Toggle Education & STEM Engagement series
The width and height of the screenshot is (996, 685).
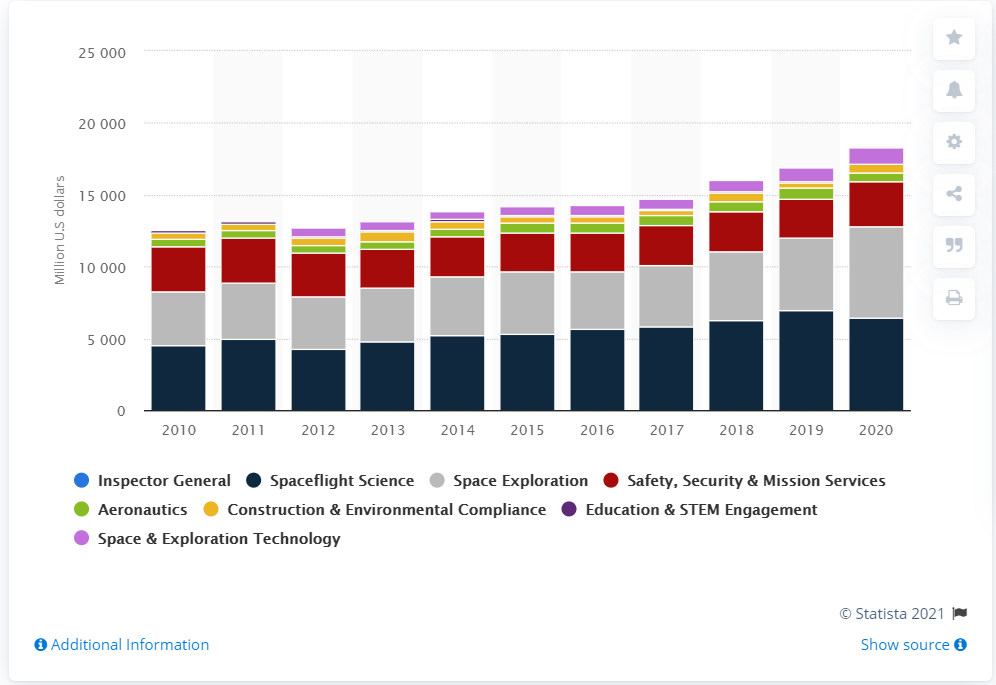tap(690, 510)
